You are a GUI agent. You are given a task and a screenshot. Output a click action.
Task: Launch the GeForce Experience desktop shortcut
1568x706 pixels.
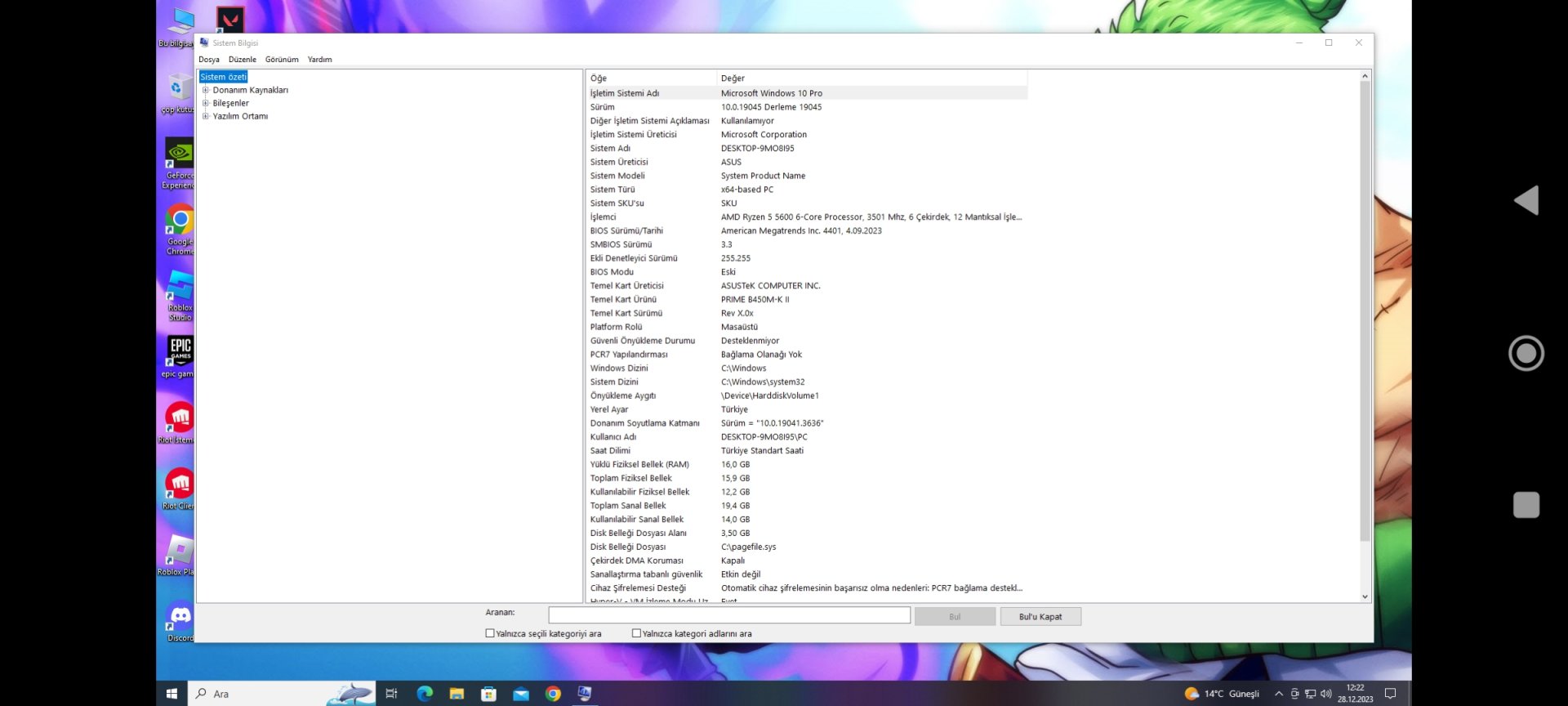pyautogui.click(x=178, y=163)
